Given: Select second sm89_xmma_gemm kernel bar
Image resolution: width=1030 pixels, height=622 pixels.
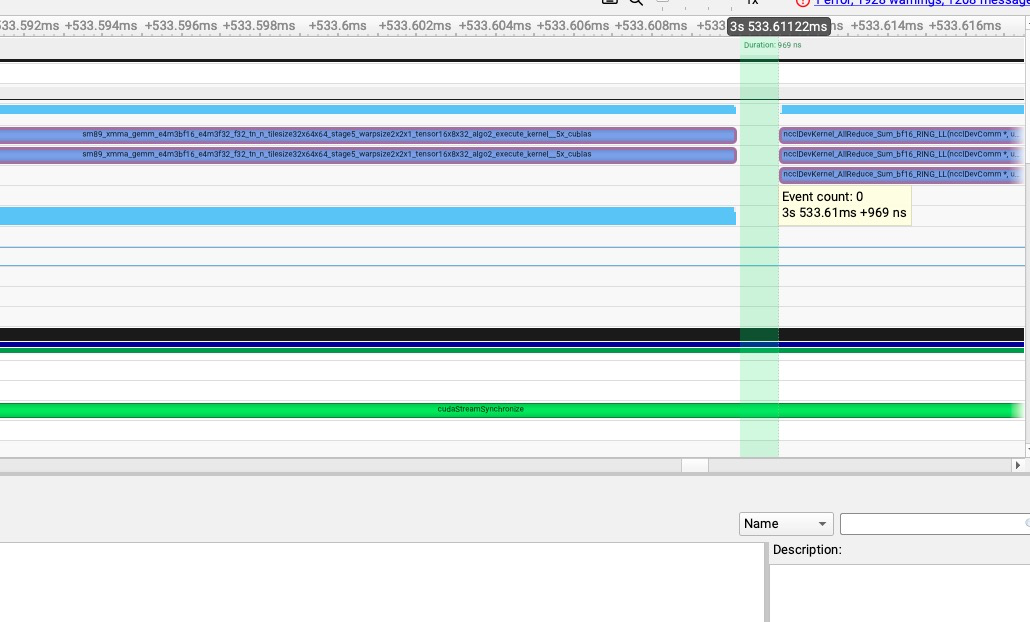Looking at the screenshot, I should pyautogui.click(x=368, y=155).
